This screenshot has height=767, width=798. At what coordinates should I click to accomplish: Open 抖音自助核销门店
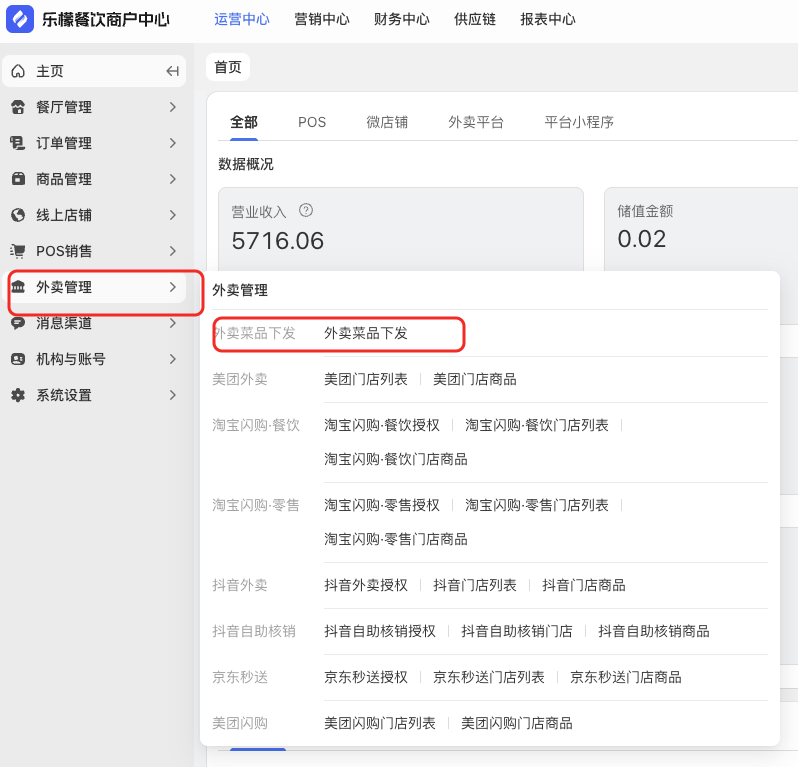tap(517, 631)
